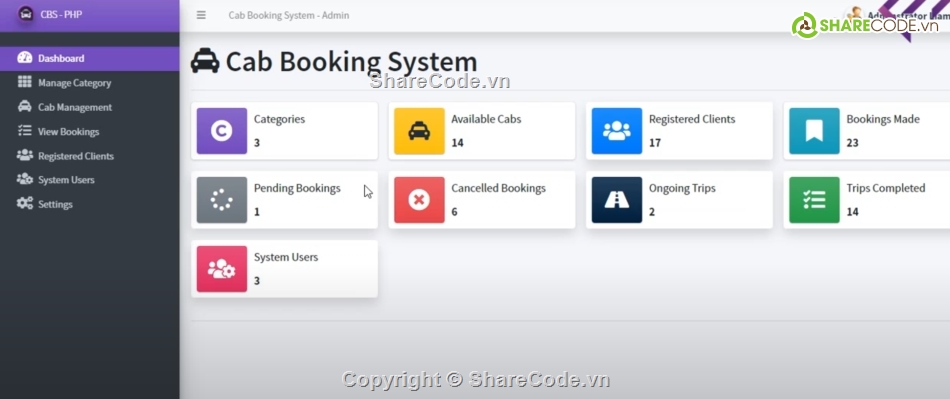Click the red Cancelled Bookings X icon
The image size is (950, 399).
pos(419,200)
